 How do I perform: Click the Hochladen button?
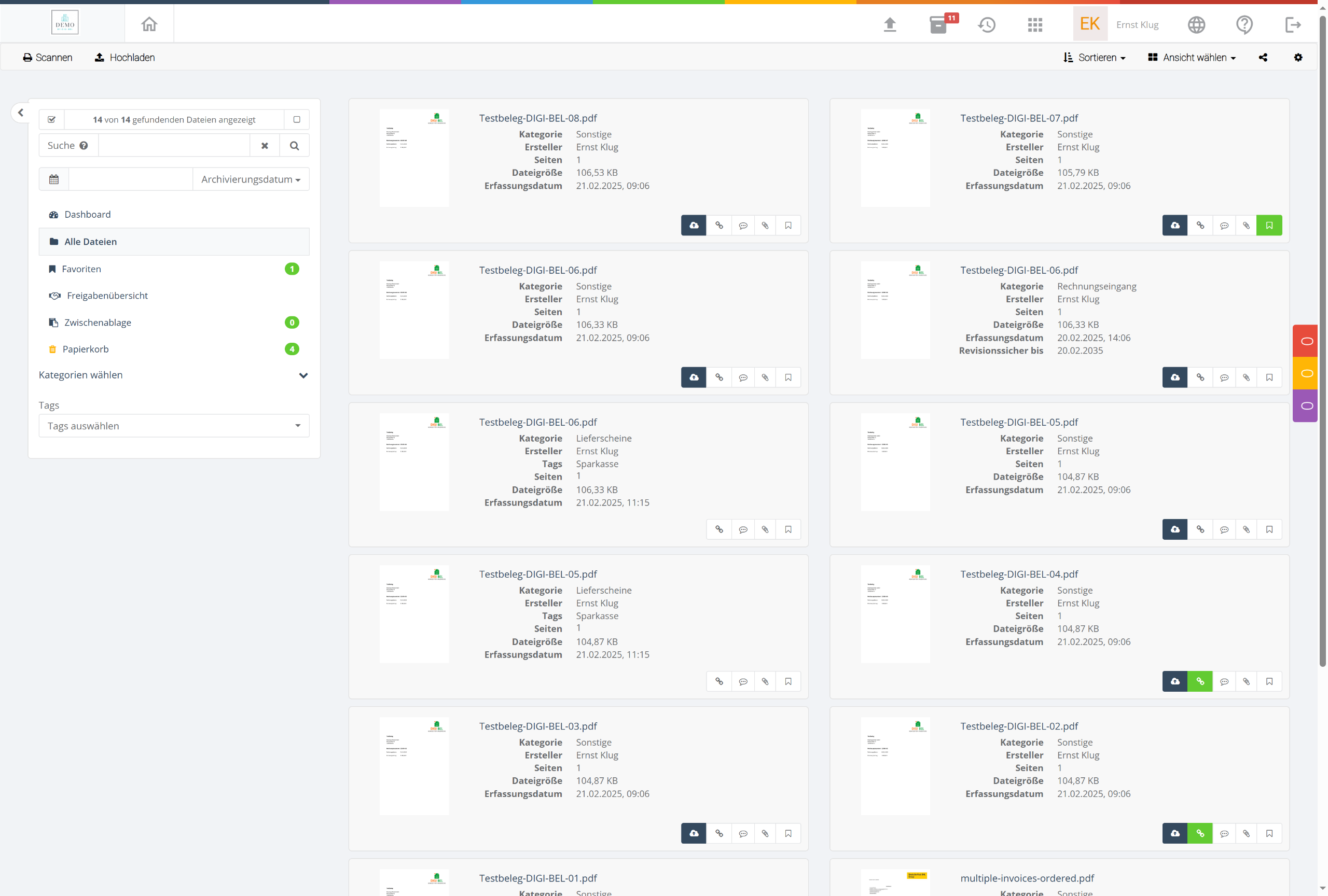pos(125,58)
